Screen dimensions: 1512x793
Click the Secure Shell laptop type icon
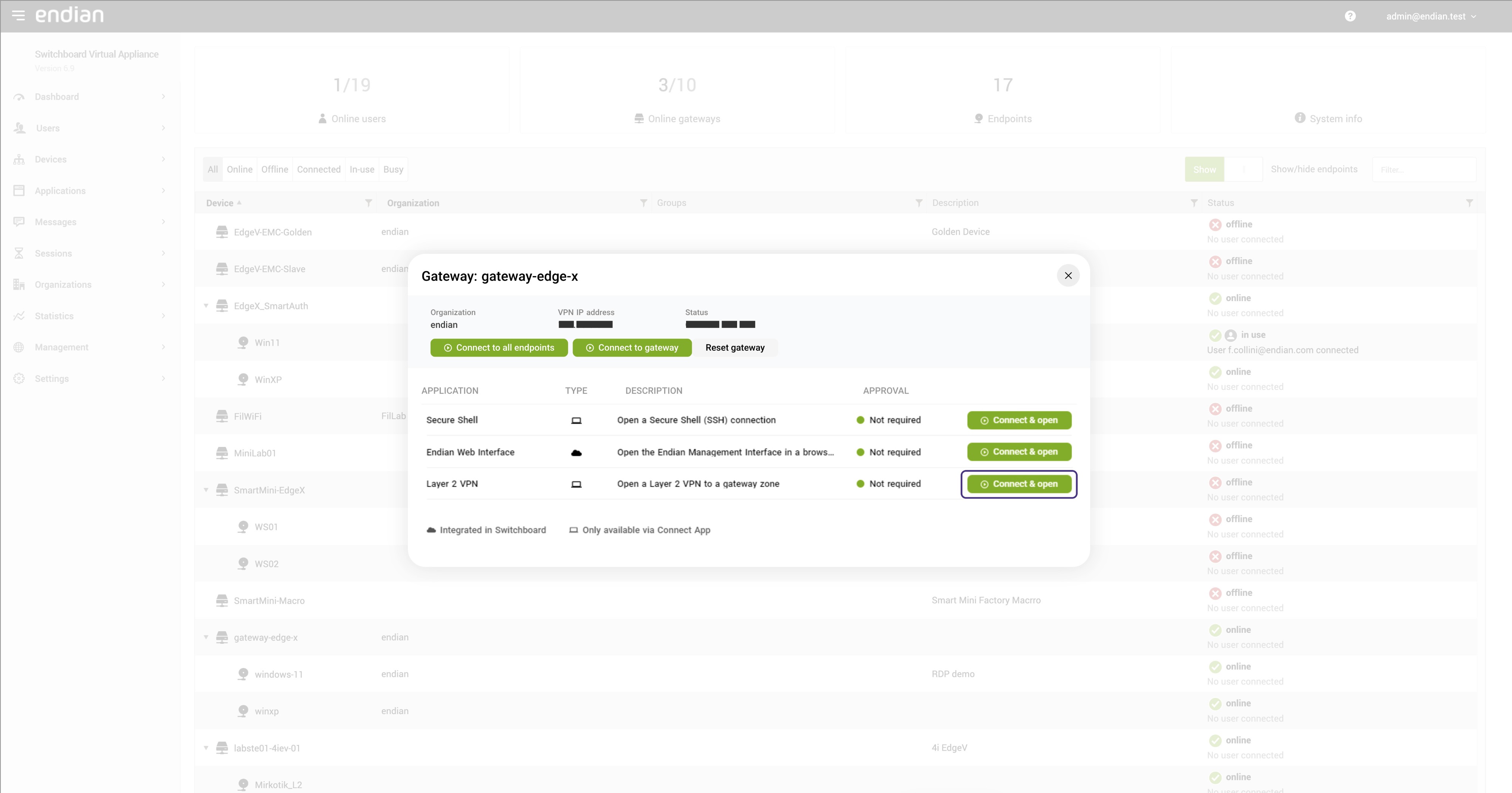[576, 420]
